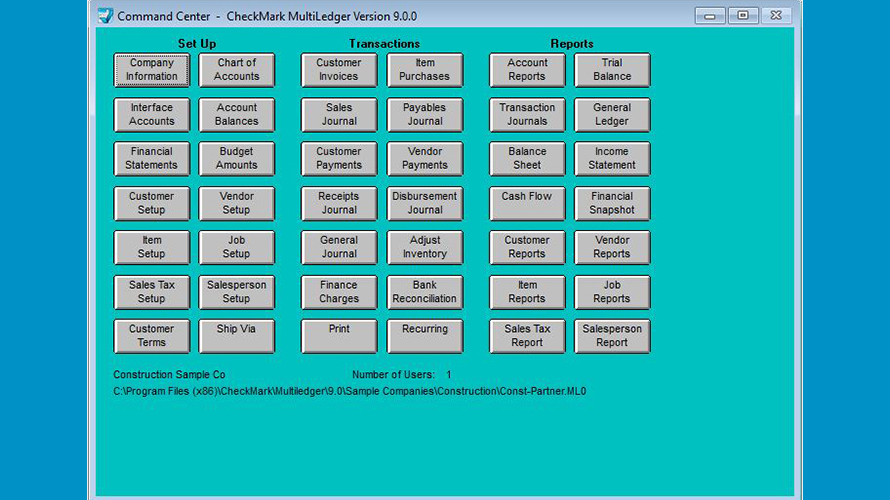Image resolution: width=890 pixels, height=500 pixels.
Task: Open the Payables Journal
Action: coord(425,115)
